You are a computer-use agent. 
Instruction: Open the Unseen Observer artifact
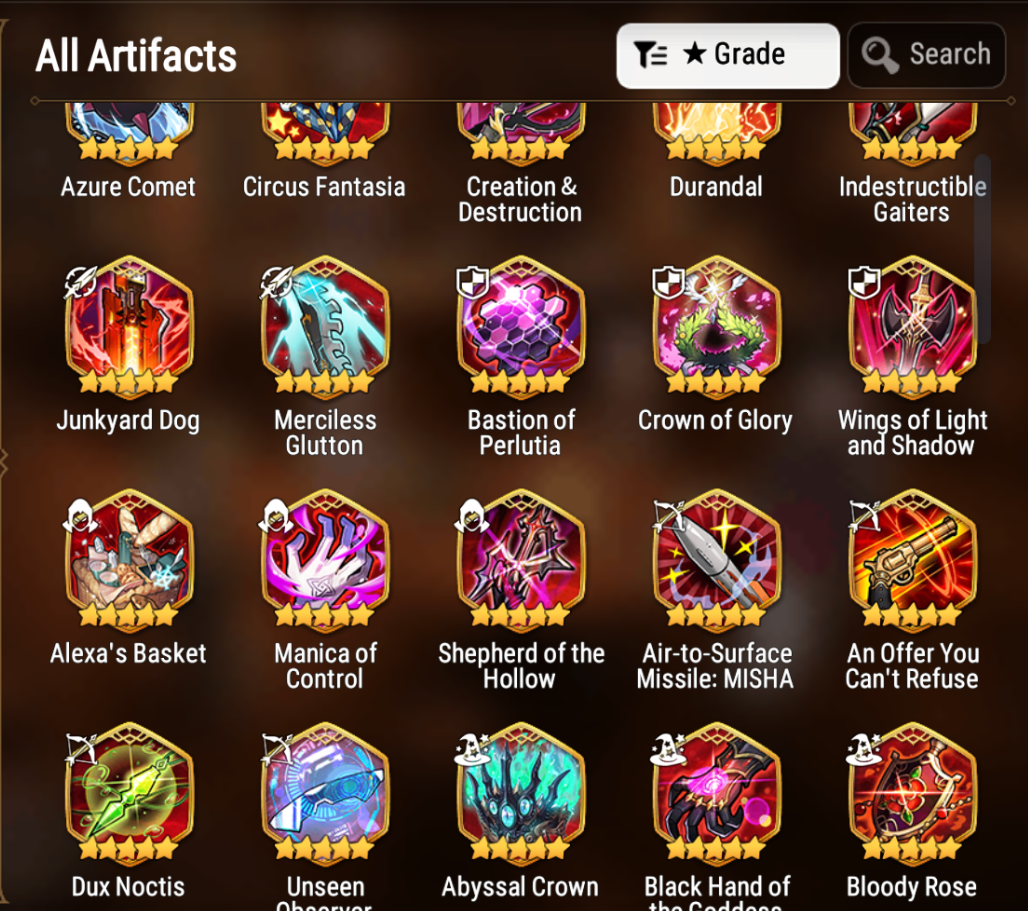tap(325, 793)
